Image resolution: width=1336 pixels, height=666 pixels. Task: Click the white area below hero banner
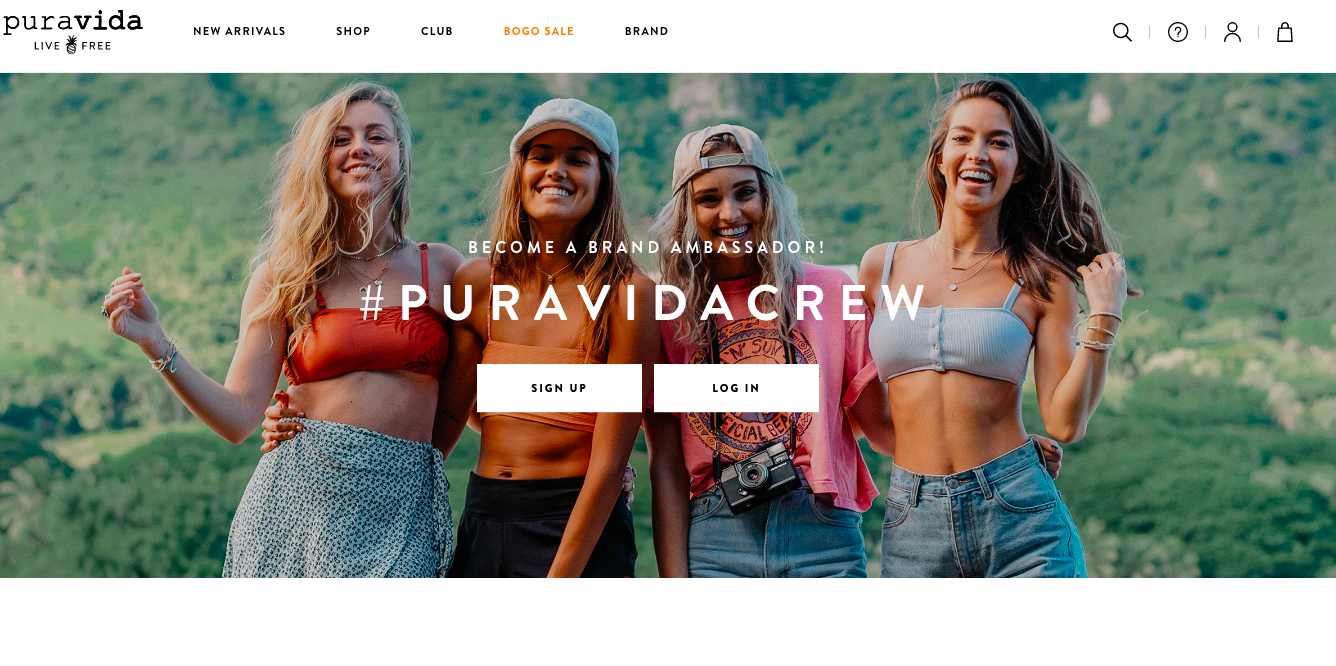[668, 622]
